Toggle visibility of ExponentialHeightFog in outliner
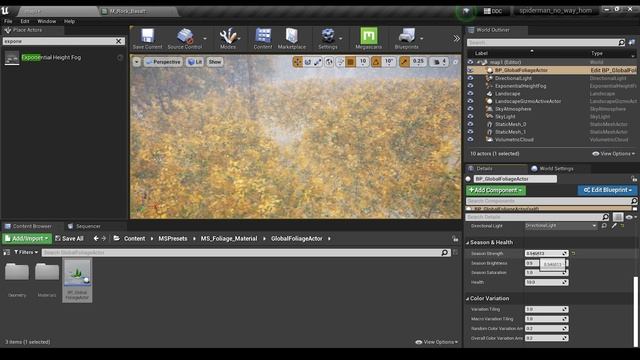The height and width of the screenshot is (360, 640). pos(470,86)
